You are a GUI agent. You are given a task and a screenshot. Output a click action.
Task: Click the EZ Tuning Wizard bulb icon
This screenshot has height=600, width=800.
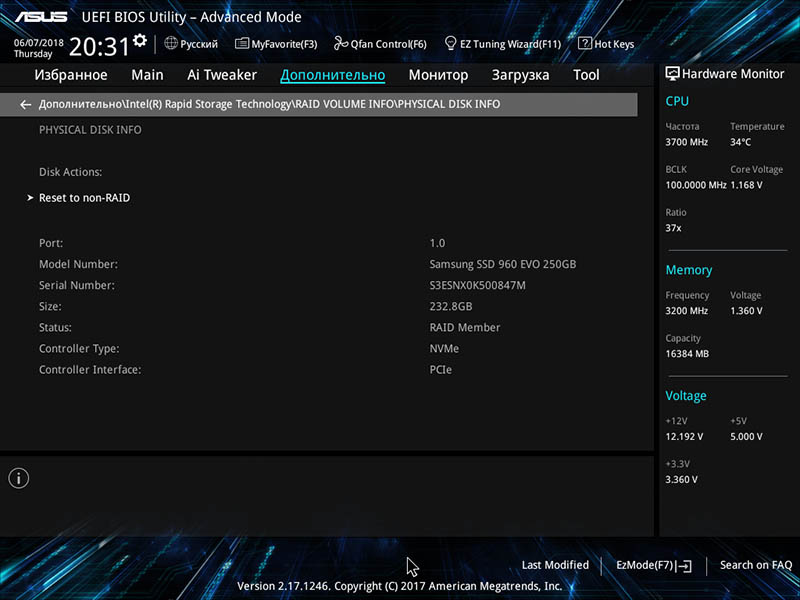coord(451,43)
